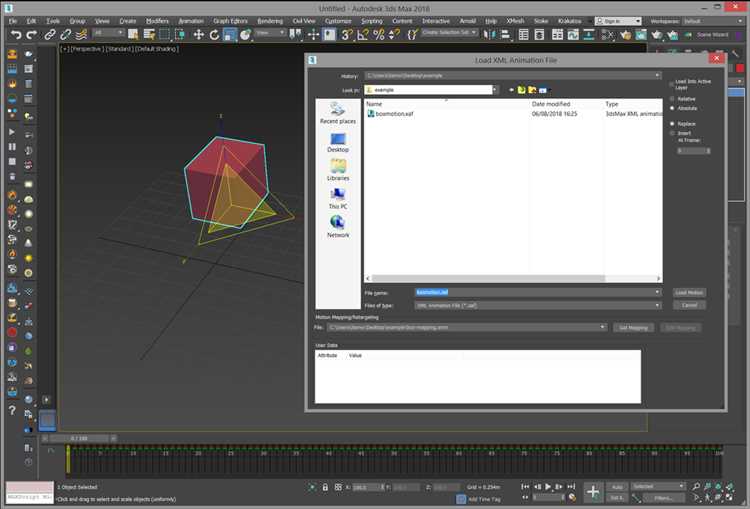
Task: Click the Undo arrow in main toolbar
Action: coord(16,34)
